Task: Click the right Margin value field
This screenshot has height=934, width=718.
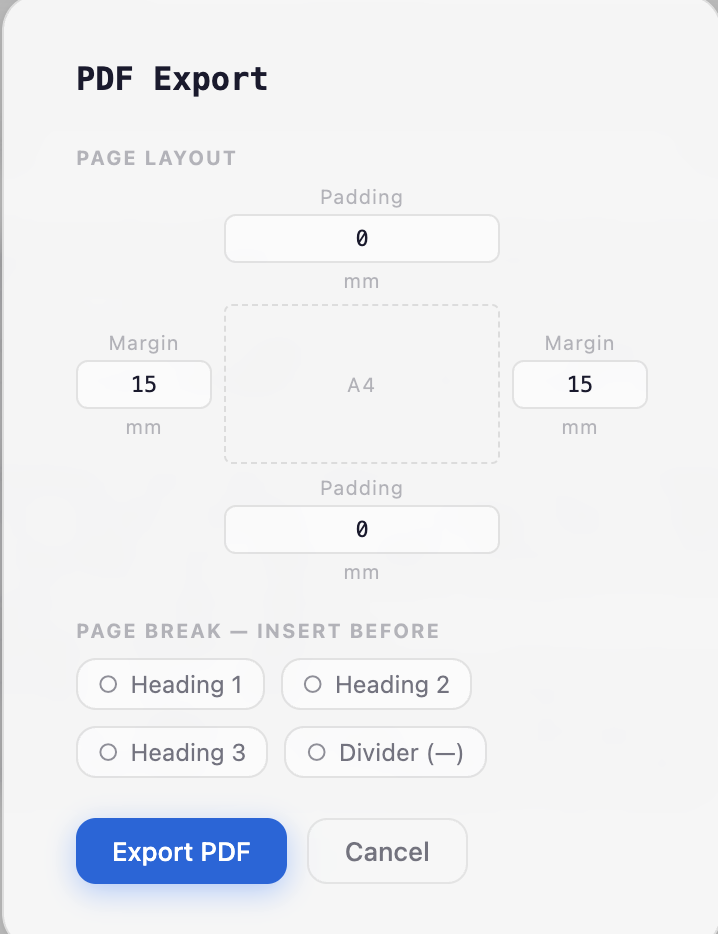Action: pos(579,384)
